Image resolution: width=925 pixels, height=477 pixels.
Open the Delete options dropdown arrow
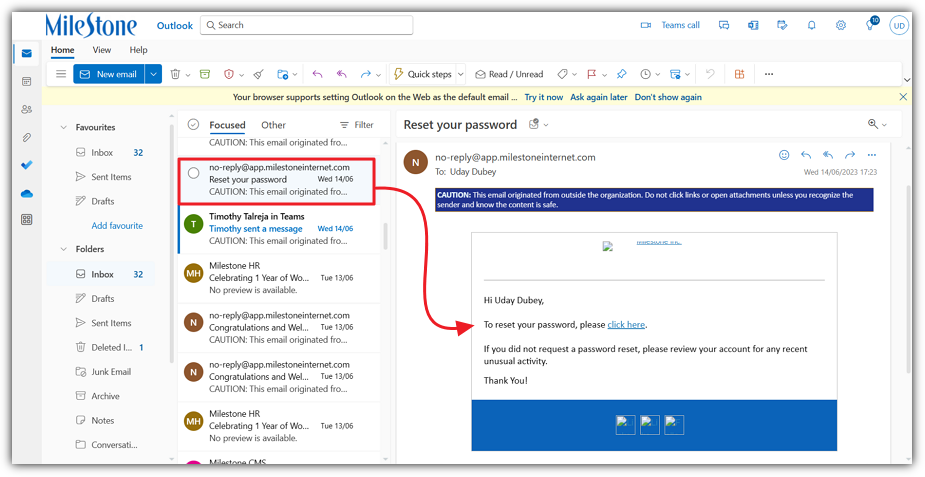[x=188, y=75]
